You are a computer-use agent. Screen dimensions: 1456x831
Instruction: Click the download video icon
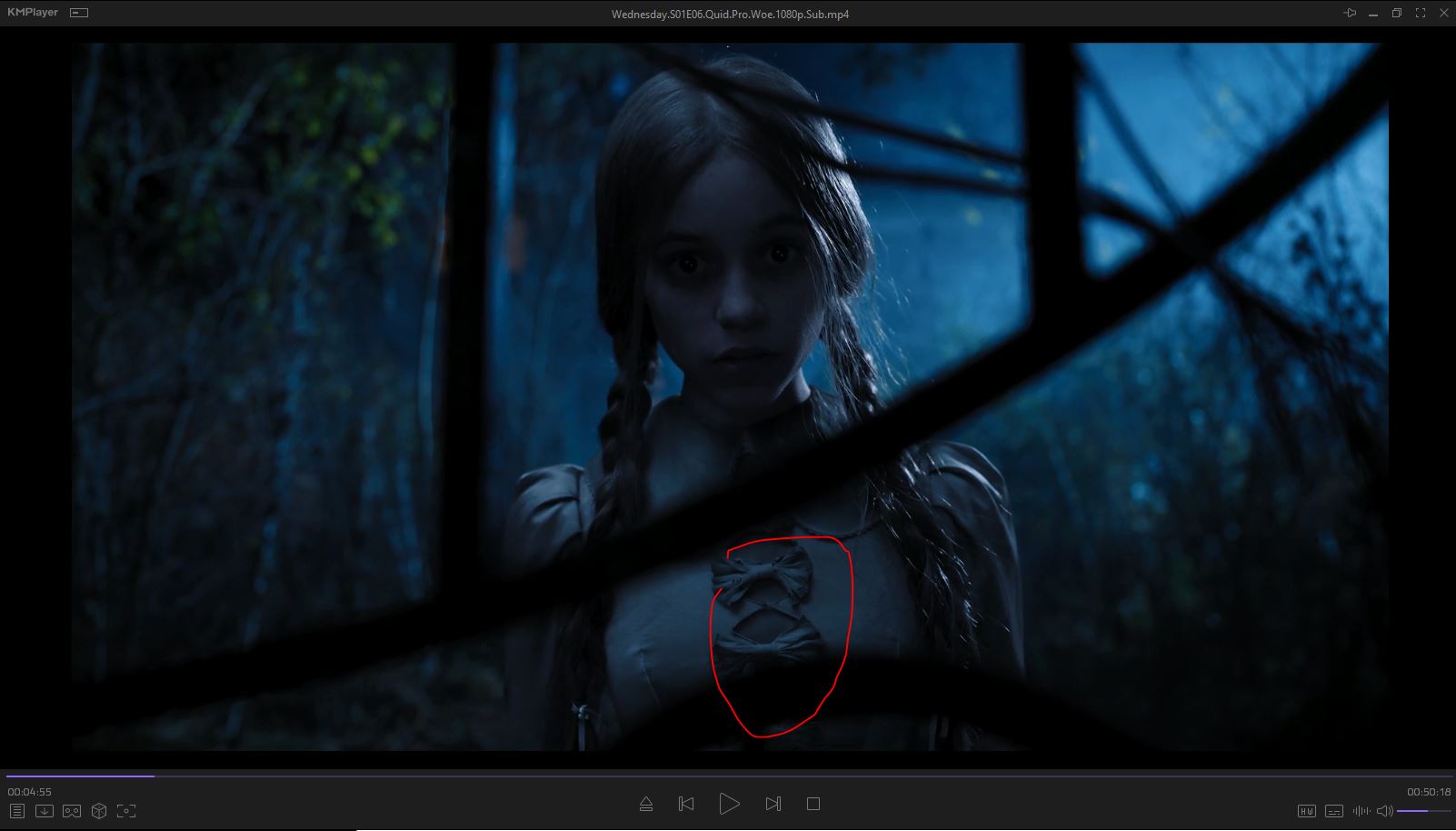[x=44, y=811]
